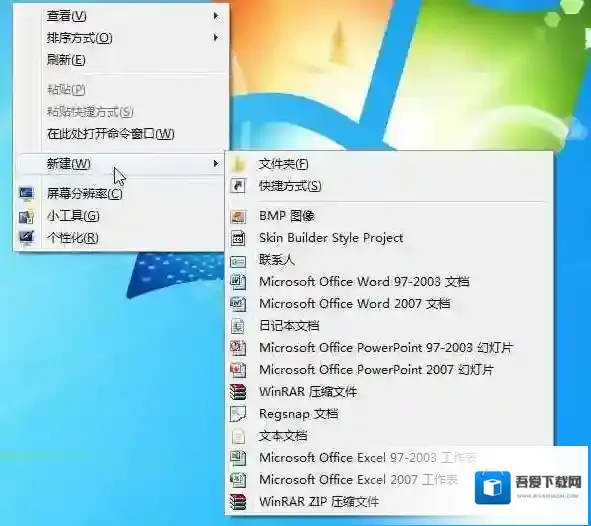The height and width of the screenshot is (526, 591).
Task: Create a new Regsnap 文档
Action: click(x=389, y=414)
